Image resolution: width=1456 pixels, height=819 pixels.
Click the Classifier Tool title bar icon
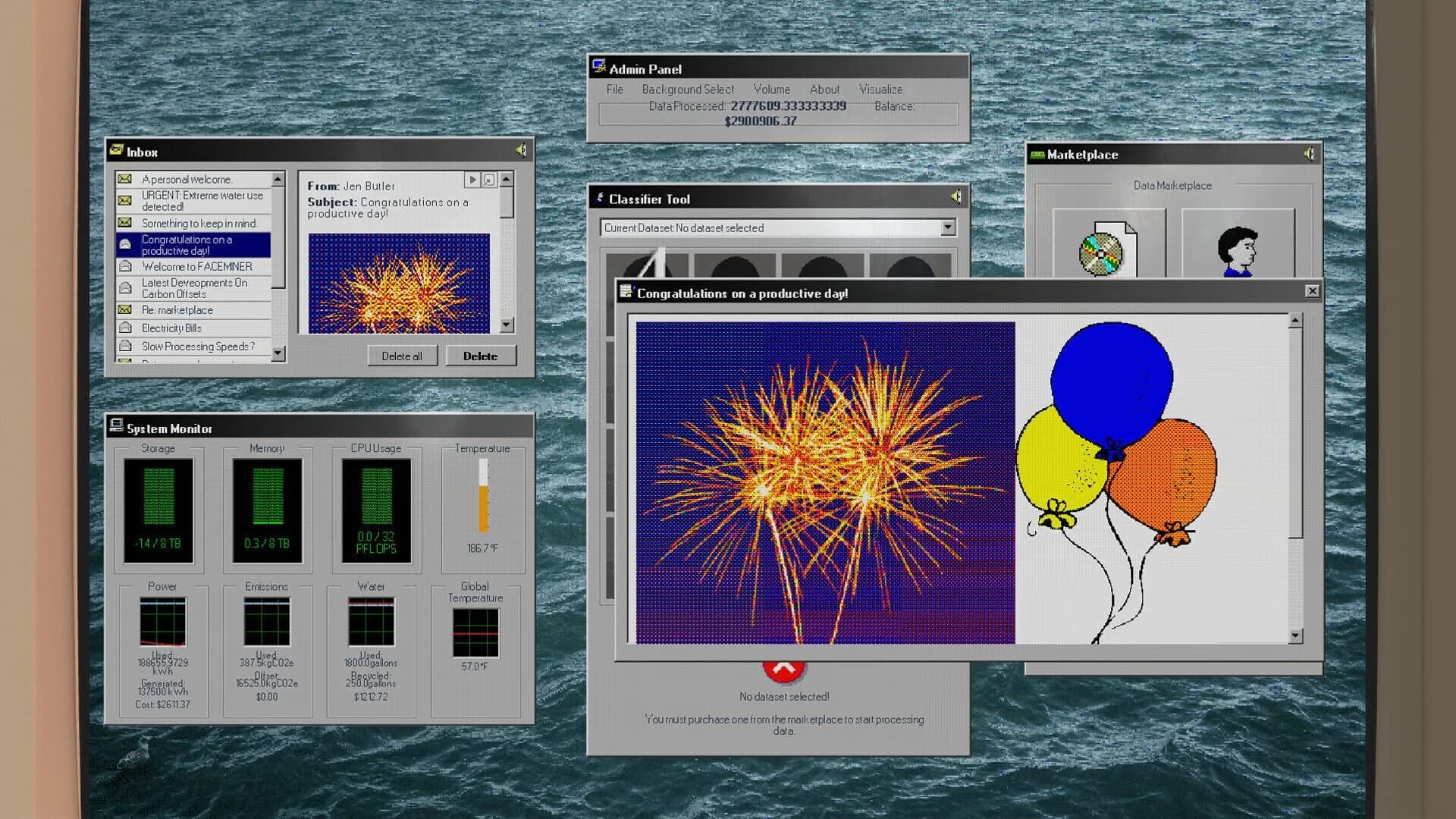[x=600, y=198]
